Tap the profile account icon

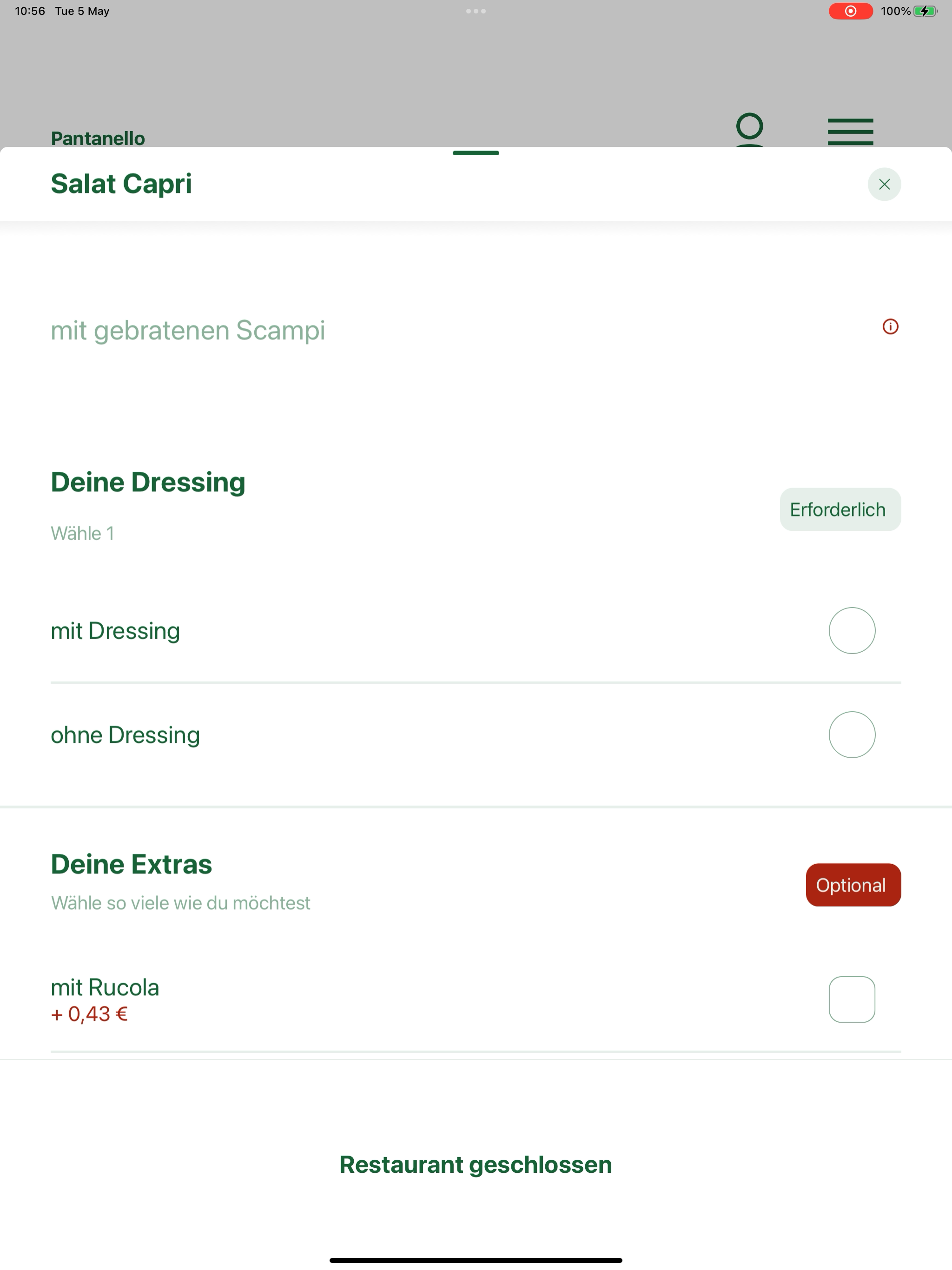pyautogui.click(x=749, y=130)
